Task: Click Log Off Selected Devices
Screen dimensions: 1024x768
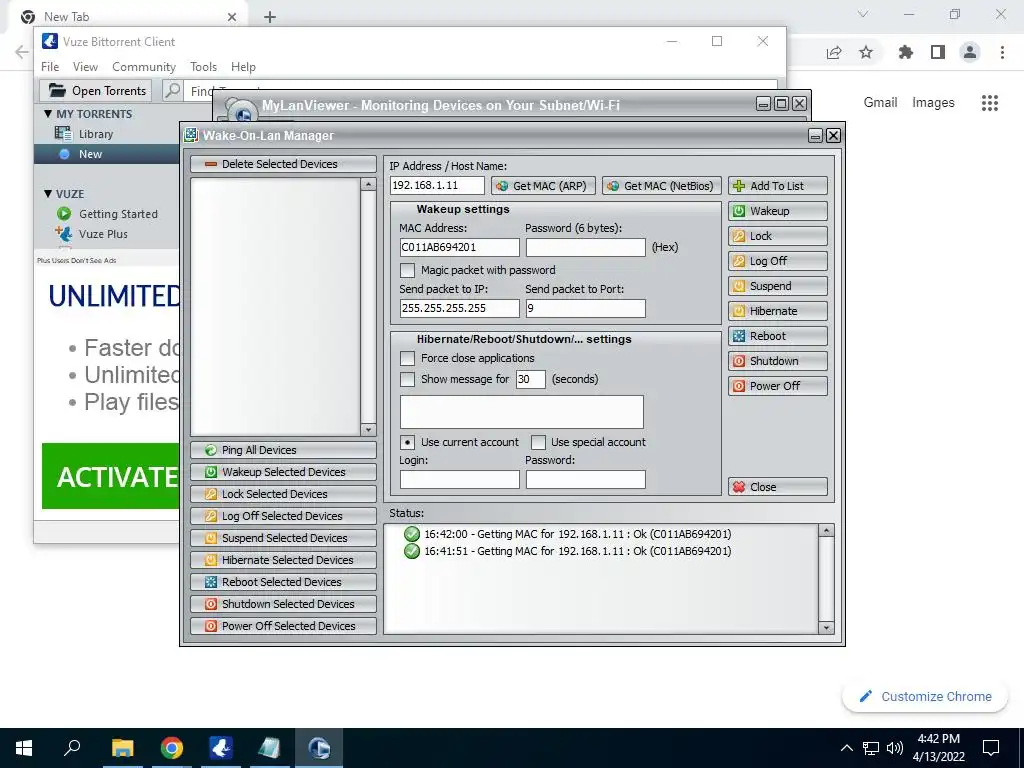Action: (x=283, y=516)
